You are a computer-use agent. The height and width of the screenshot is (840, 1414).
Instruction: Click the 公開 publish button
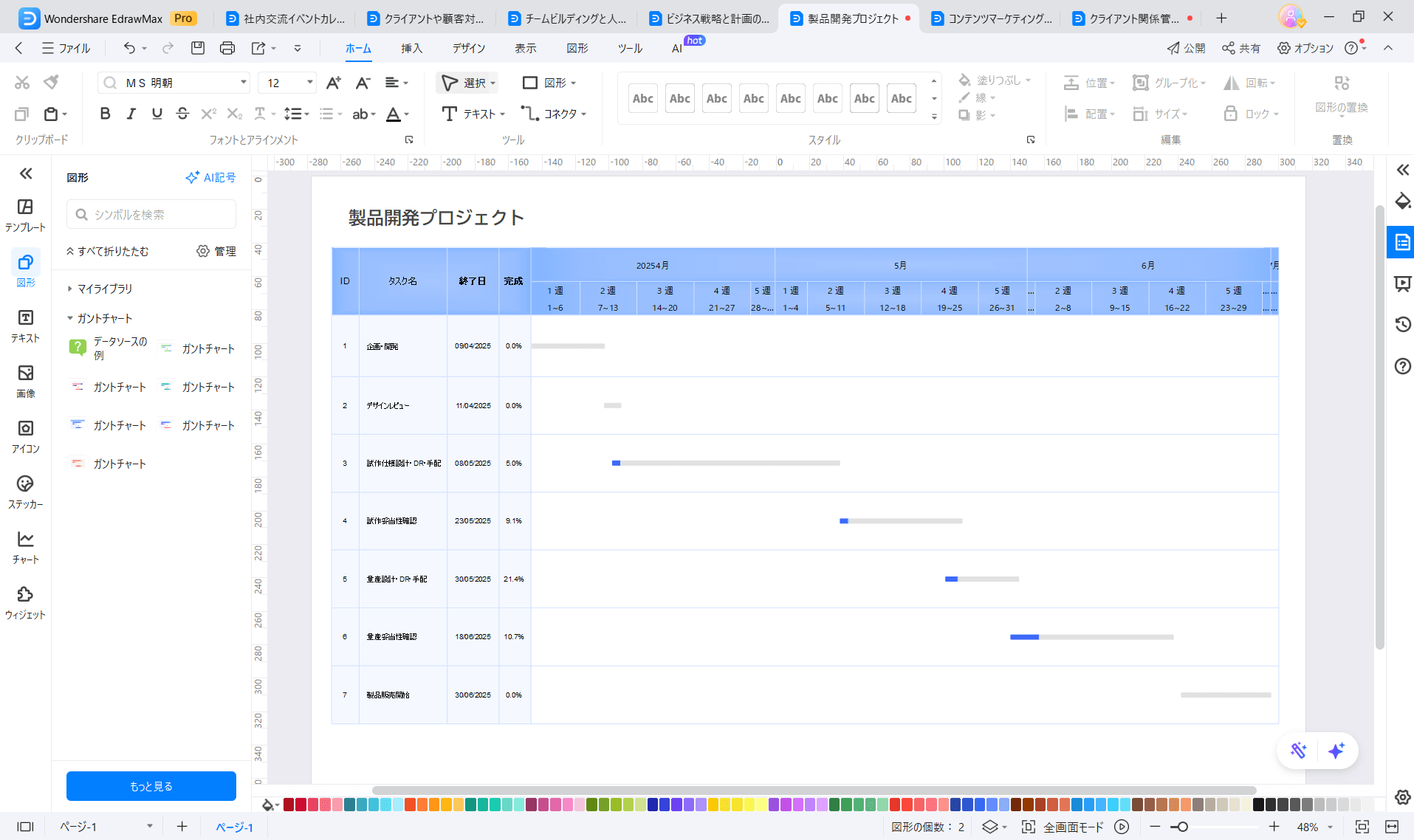(1186, 48)
